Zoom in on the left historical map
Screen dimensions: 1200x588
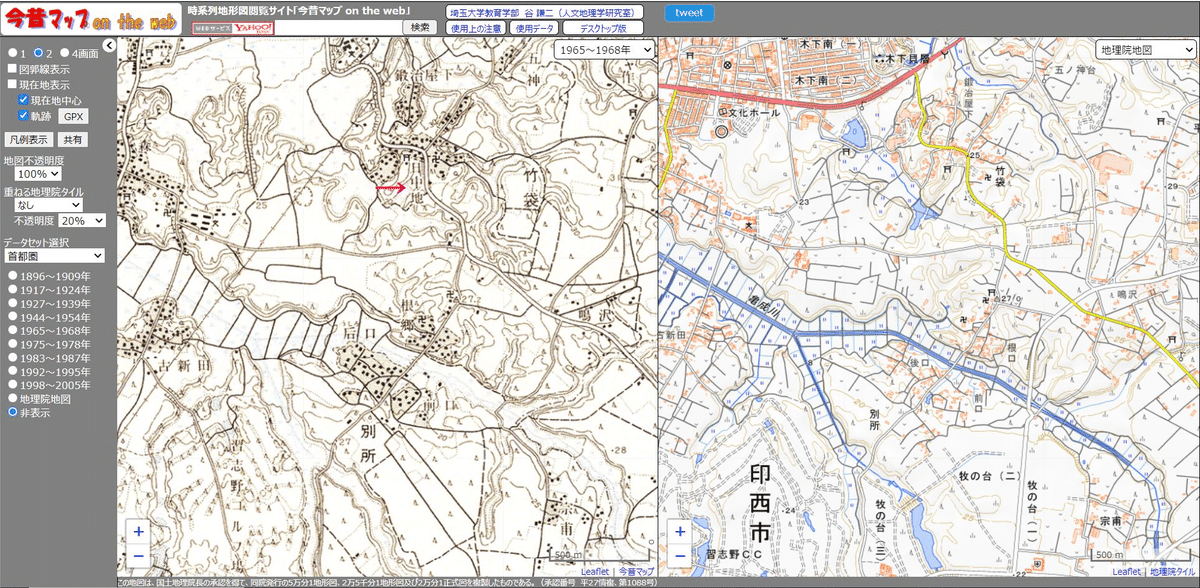tap(138, 531)
